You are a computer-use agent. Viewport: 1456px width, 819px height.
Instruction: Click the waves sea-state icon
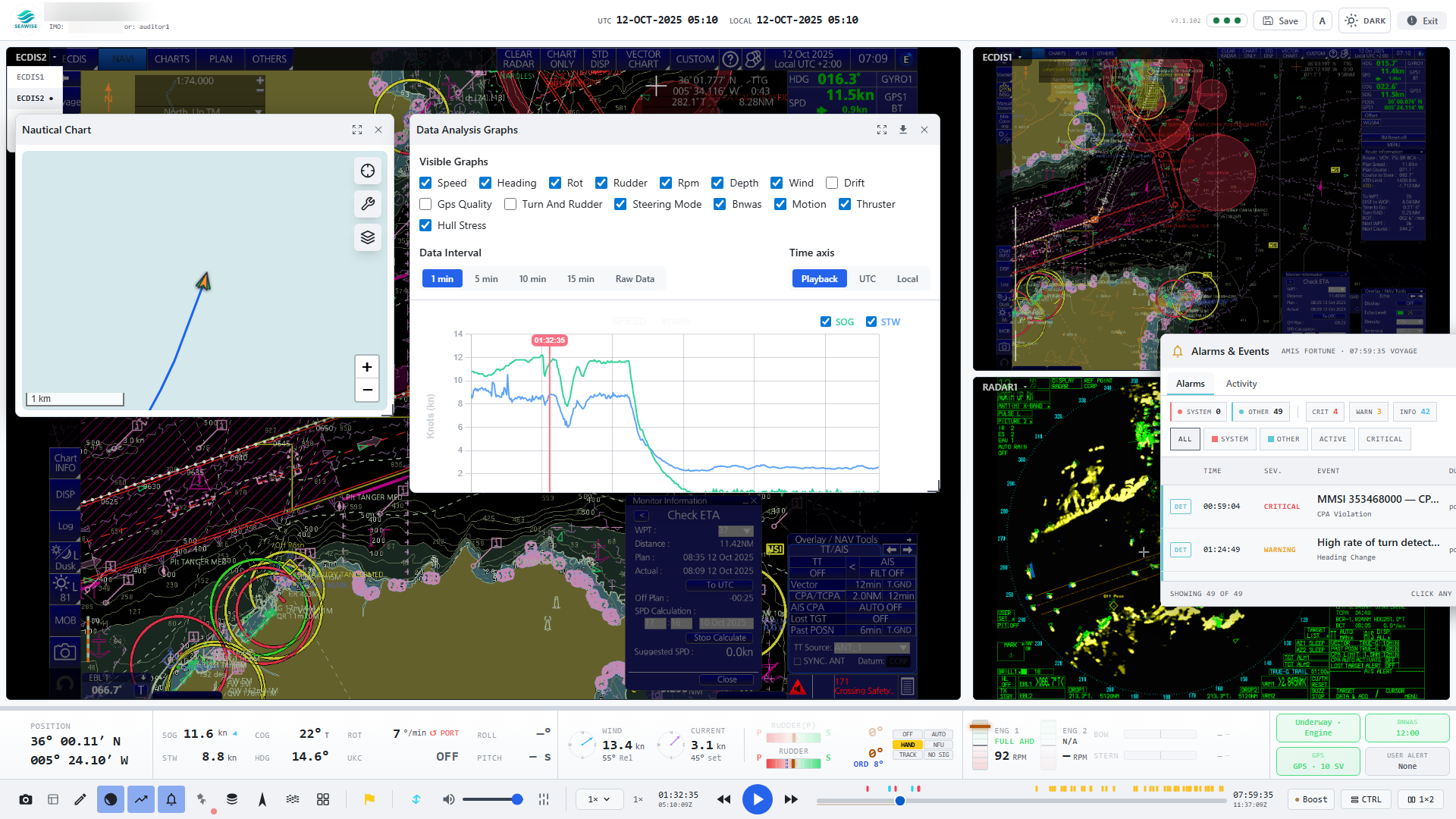tap(293, 799)
